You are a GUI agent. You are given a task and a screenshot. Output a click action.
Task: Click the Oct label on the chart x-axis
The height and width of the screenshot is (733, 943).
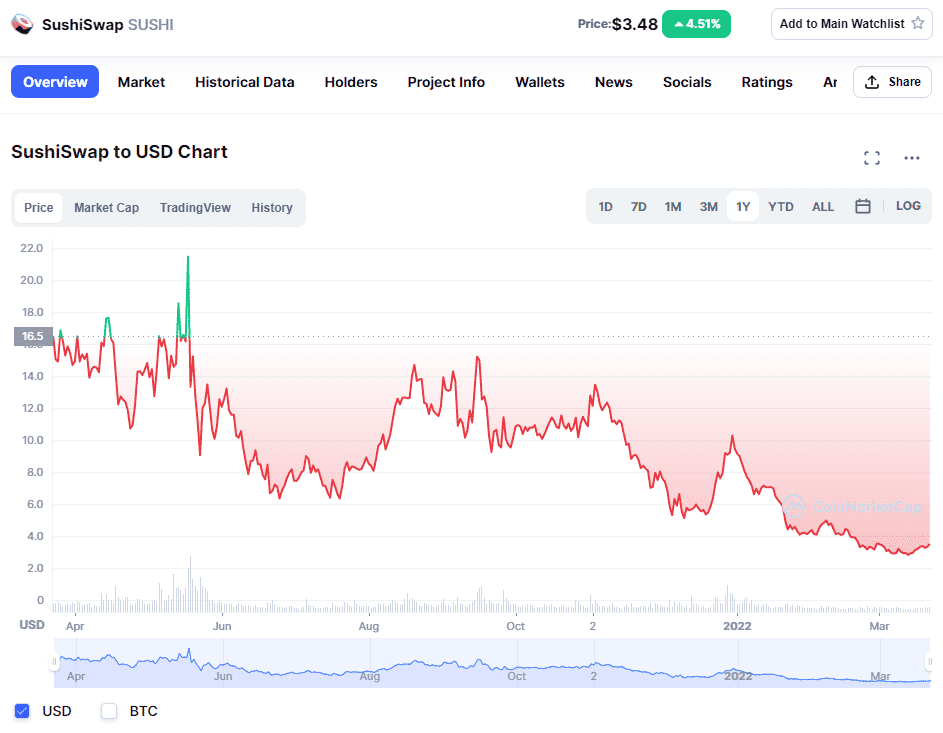[x=515, y=626]
